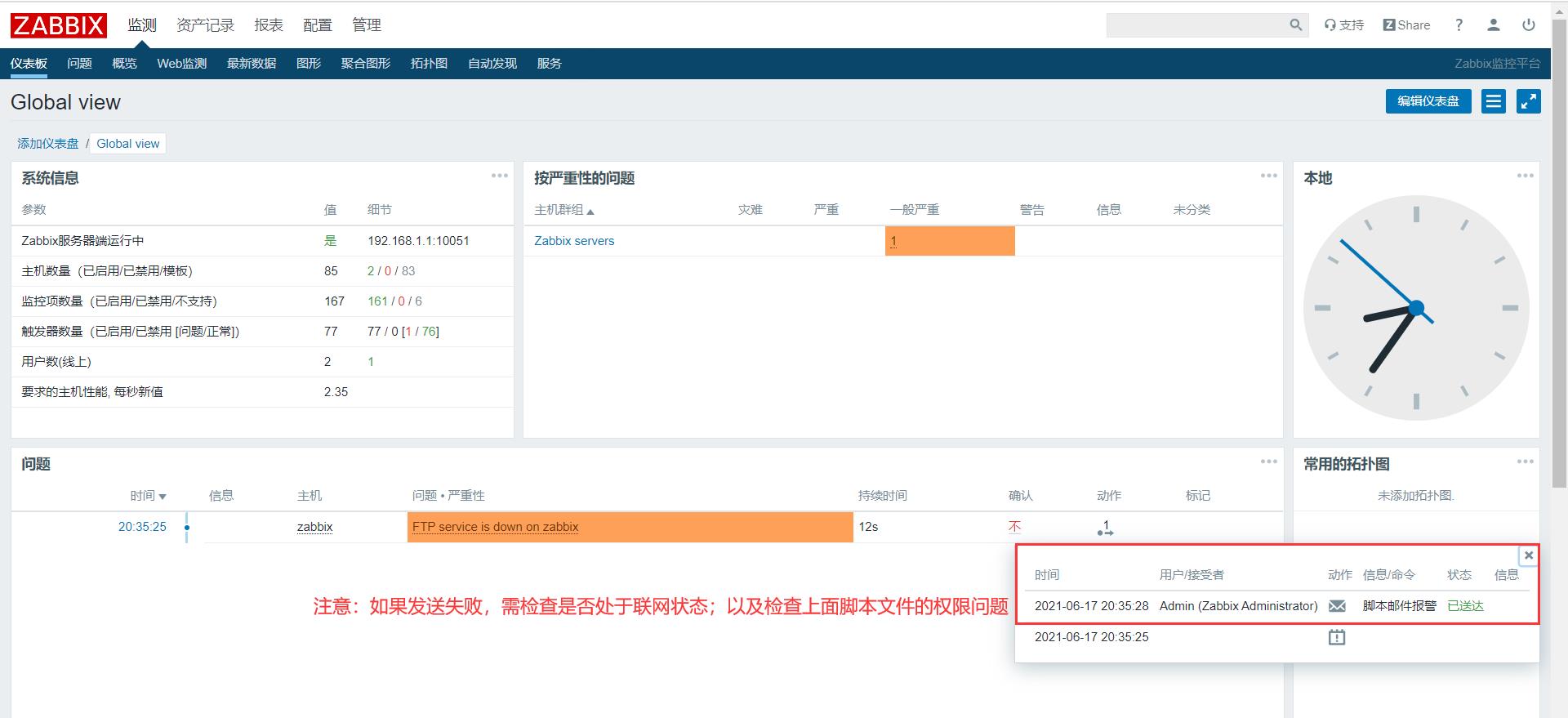Select the 自动发现 submenu tab
The height and width of the screenshot is (718, 1568).
tap(492, 63)
